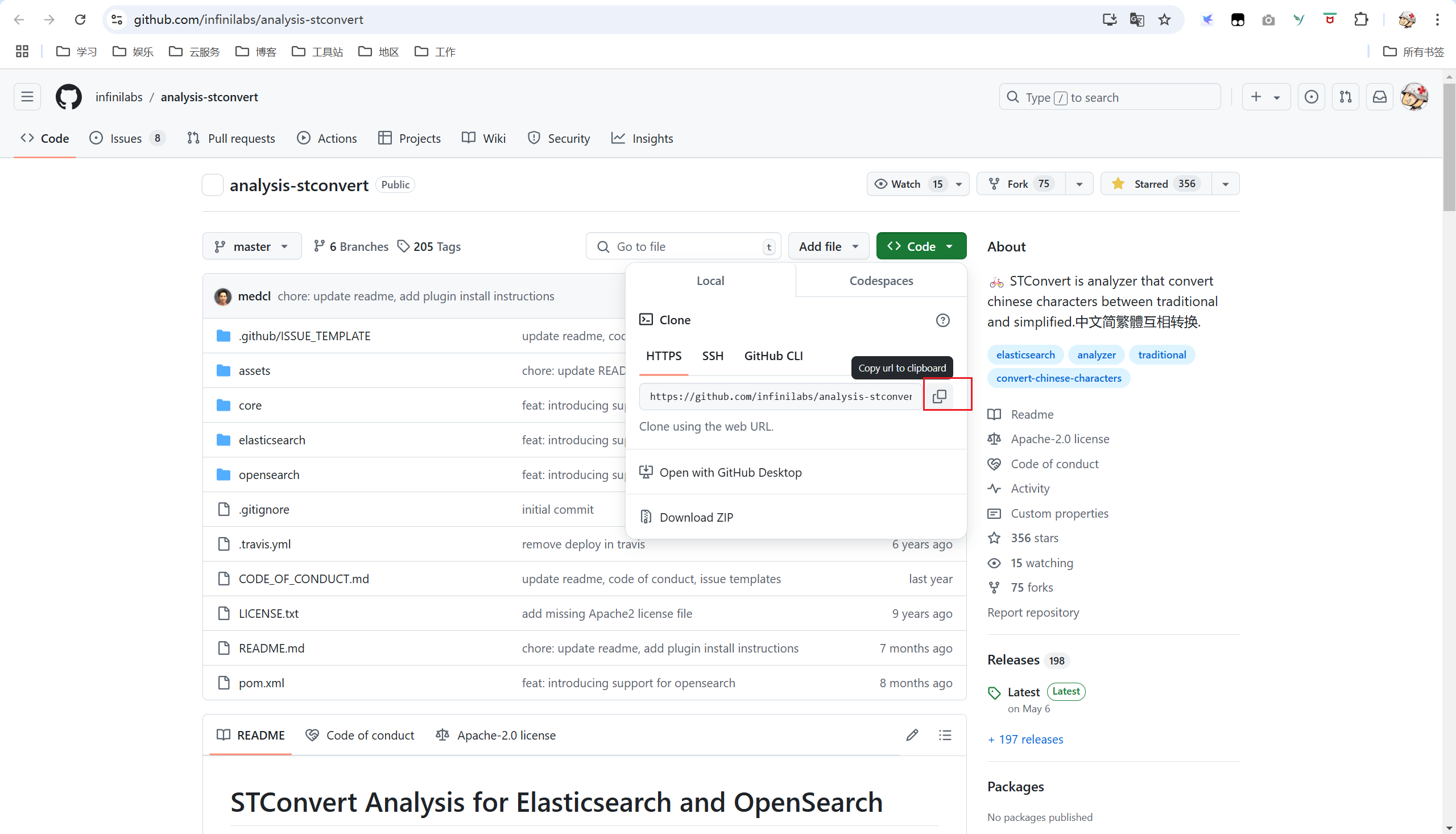
Task: Toggle Watch on the repository
Action: click(x=907, y=184)
